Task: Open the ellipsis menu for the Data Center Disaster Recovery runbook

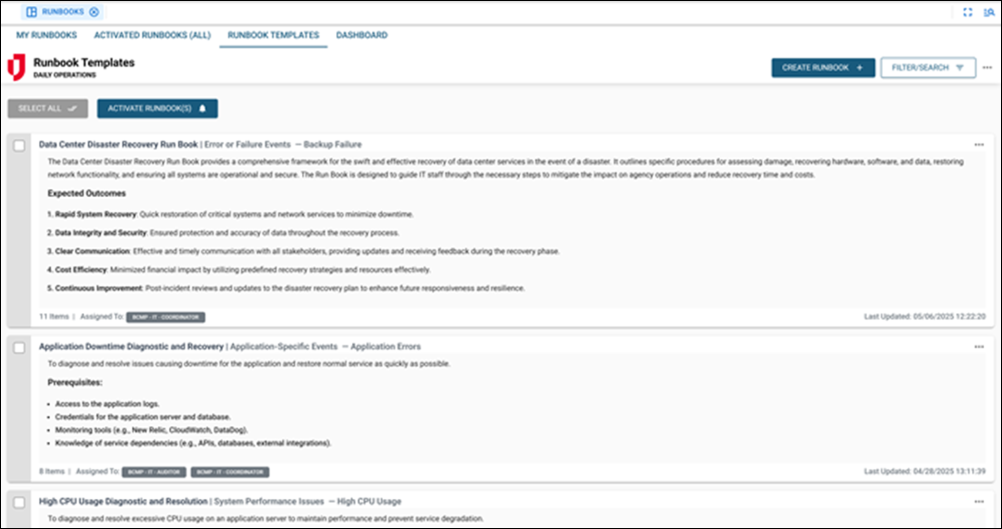Action: pos(979,144)
